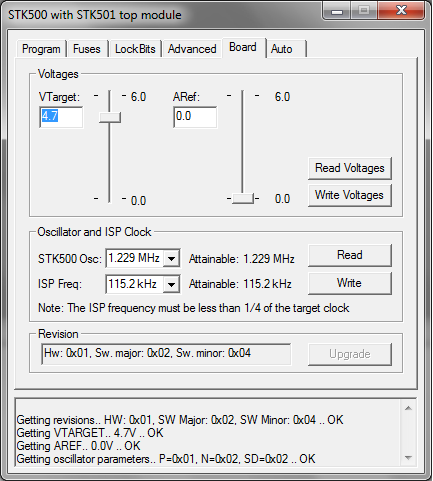433x481 pixels.
Task: Minimize the STK500 window
Action: coord(337,11)
